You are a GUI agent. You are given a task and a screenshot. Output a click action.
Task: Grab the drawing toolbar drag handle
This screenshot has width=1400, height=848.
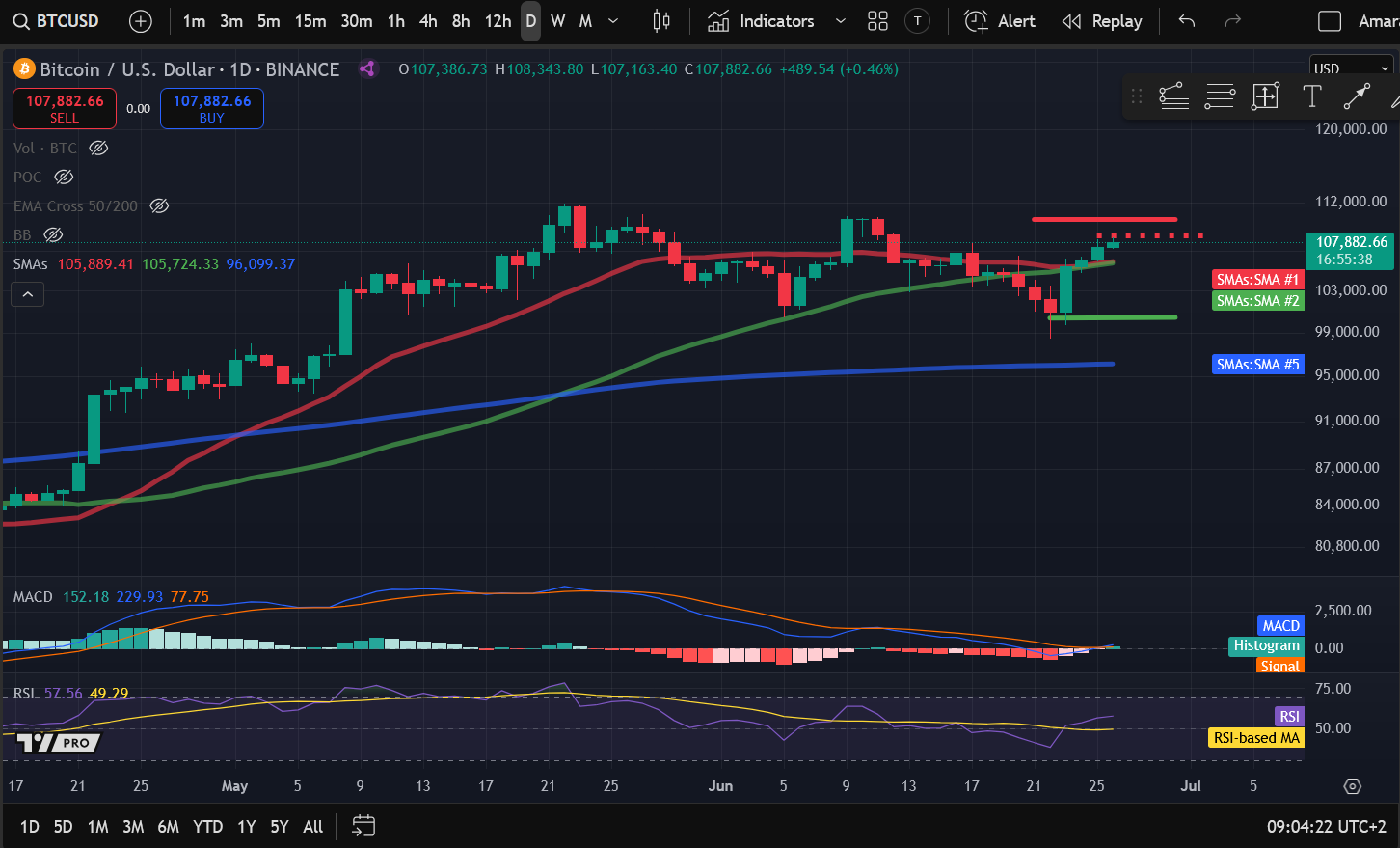pos(1137,96)
